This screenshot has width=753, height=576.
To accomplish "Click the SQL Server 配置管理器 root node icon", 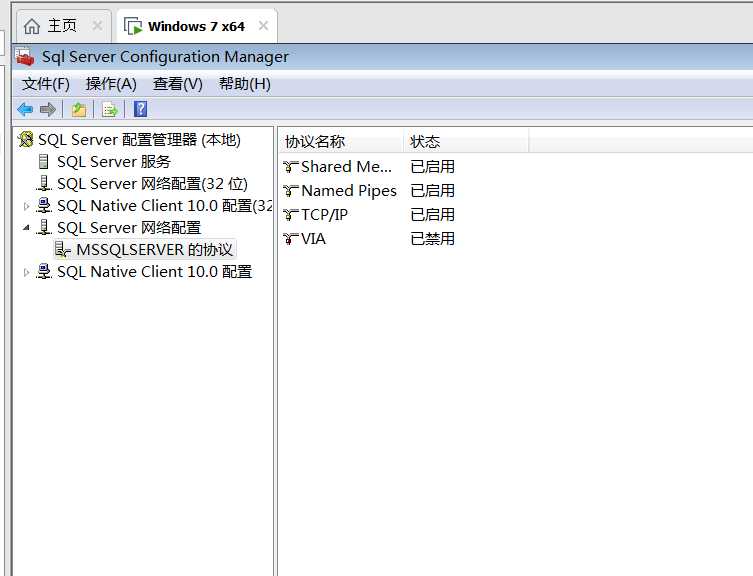I will click(26, 140).
